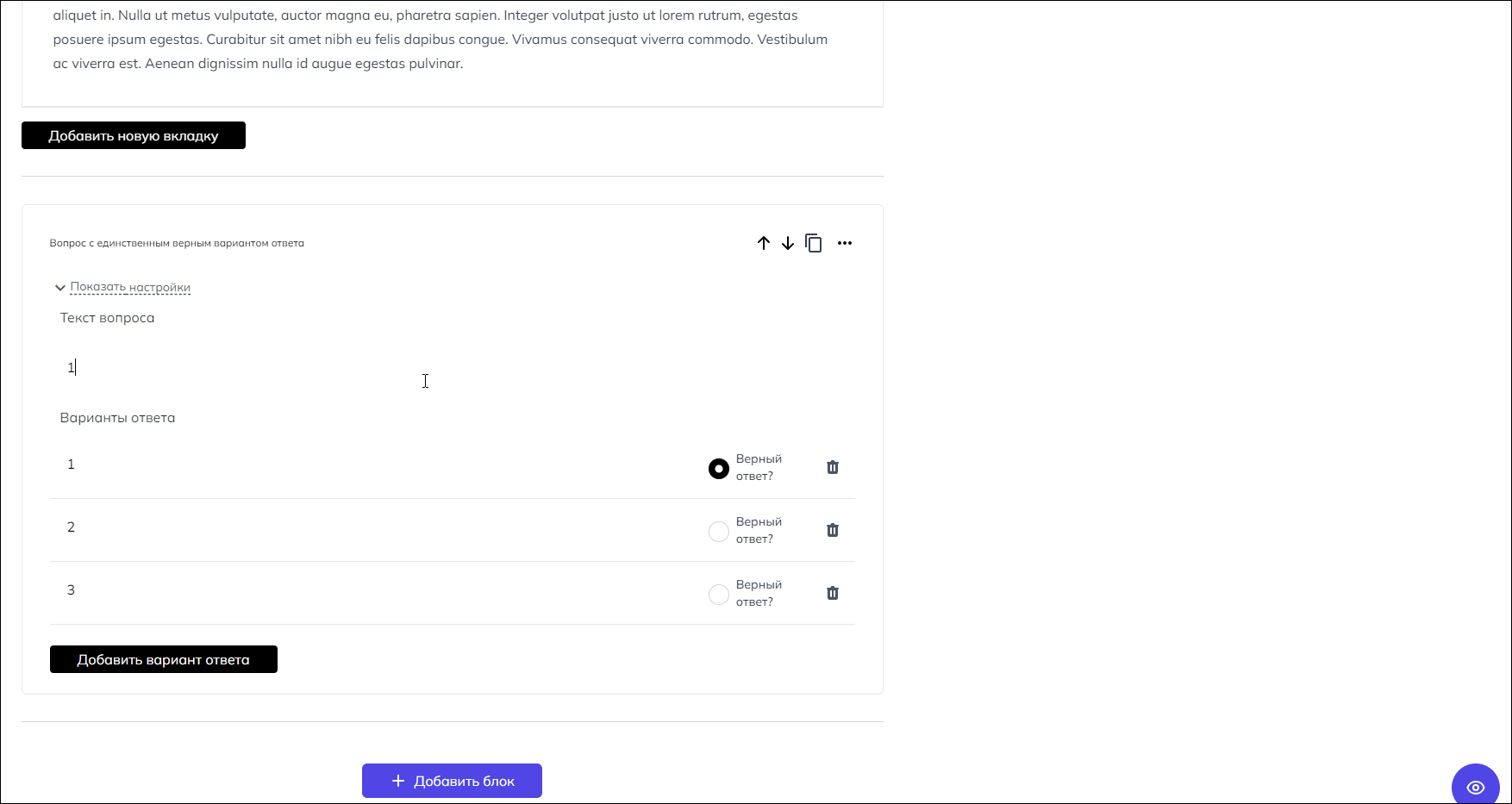The height and width of the screenshot is (804, 1512).
Task: Select answer 1 as correct answer
Action: point(719,469)
